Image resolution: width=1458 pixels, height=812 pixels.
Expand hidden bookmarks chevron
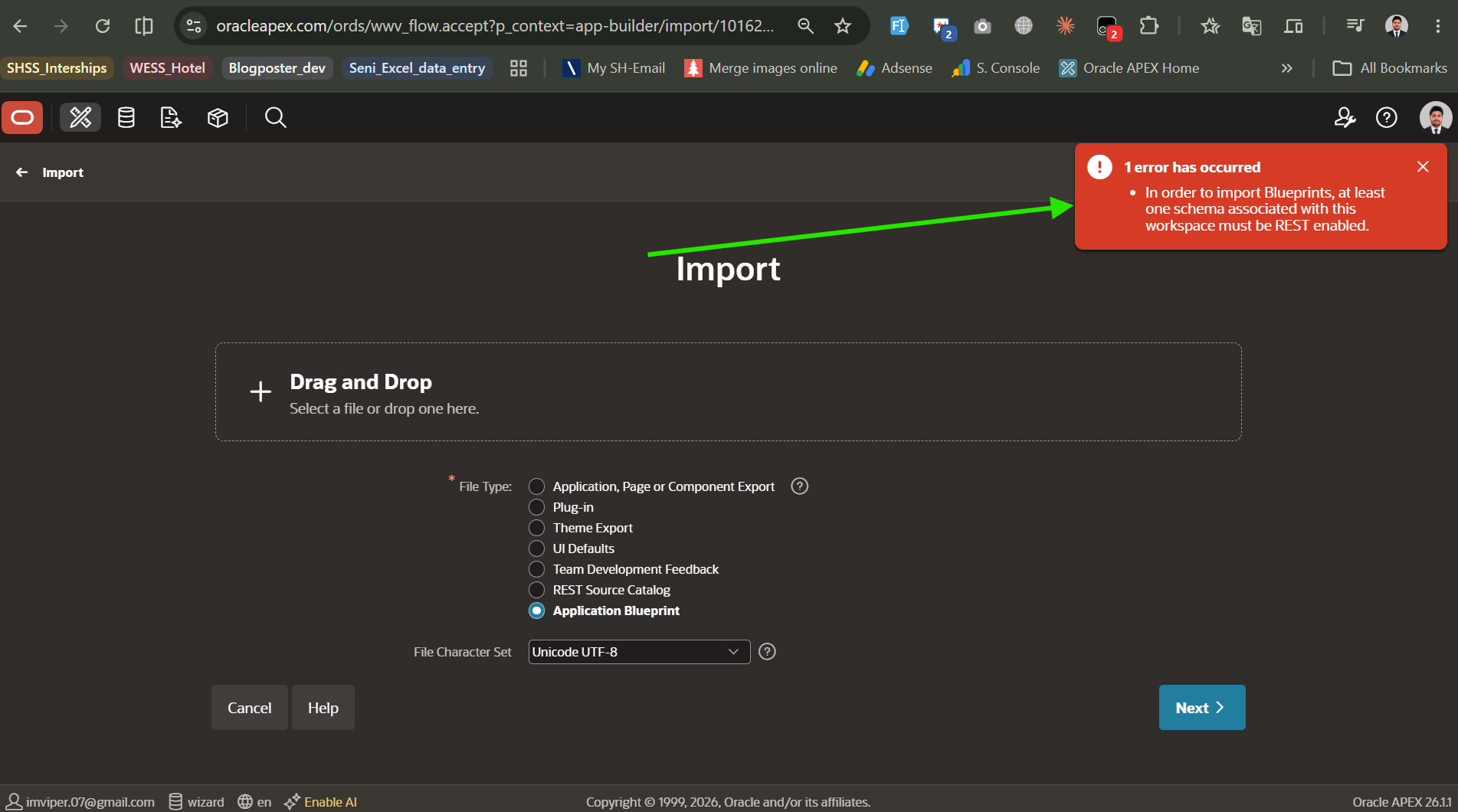point(1286,68)
